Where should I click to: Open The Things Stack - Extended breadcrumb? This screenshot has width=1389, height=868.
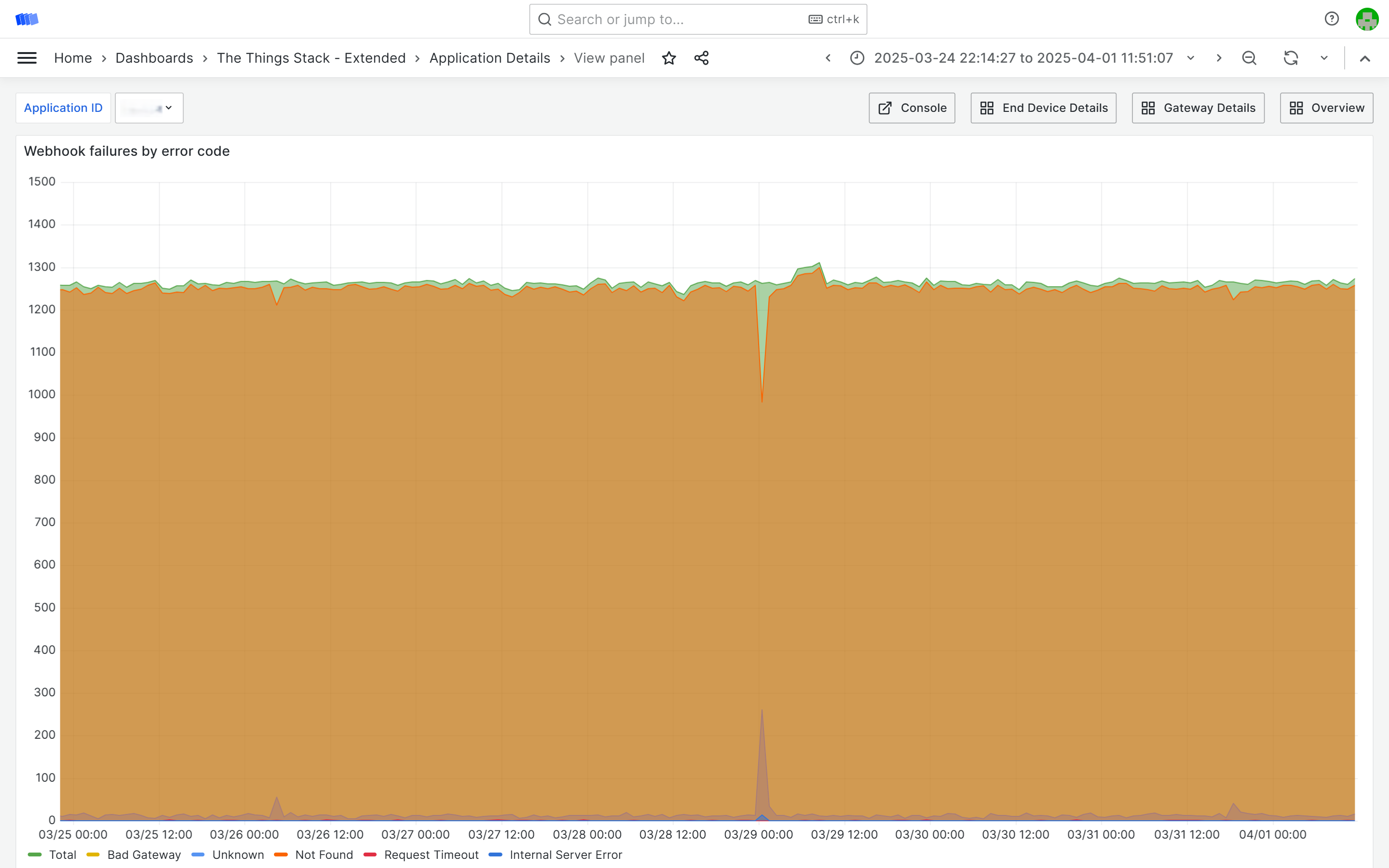tap(311, 57)
